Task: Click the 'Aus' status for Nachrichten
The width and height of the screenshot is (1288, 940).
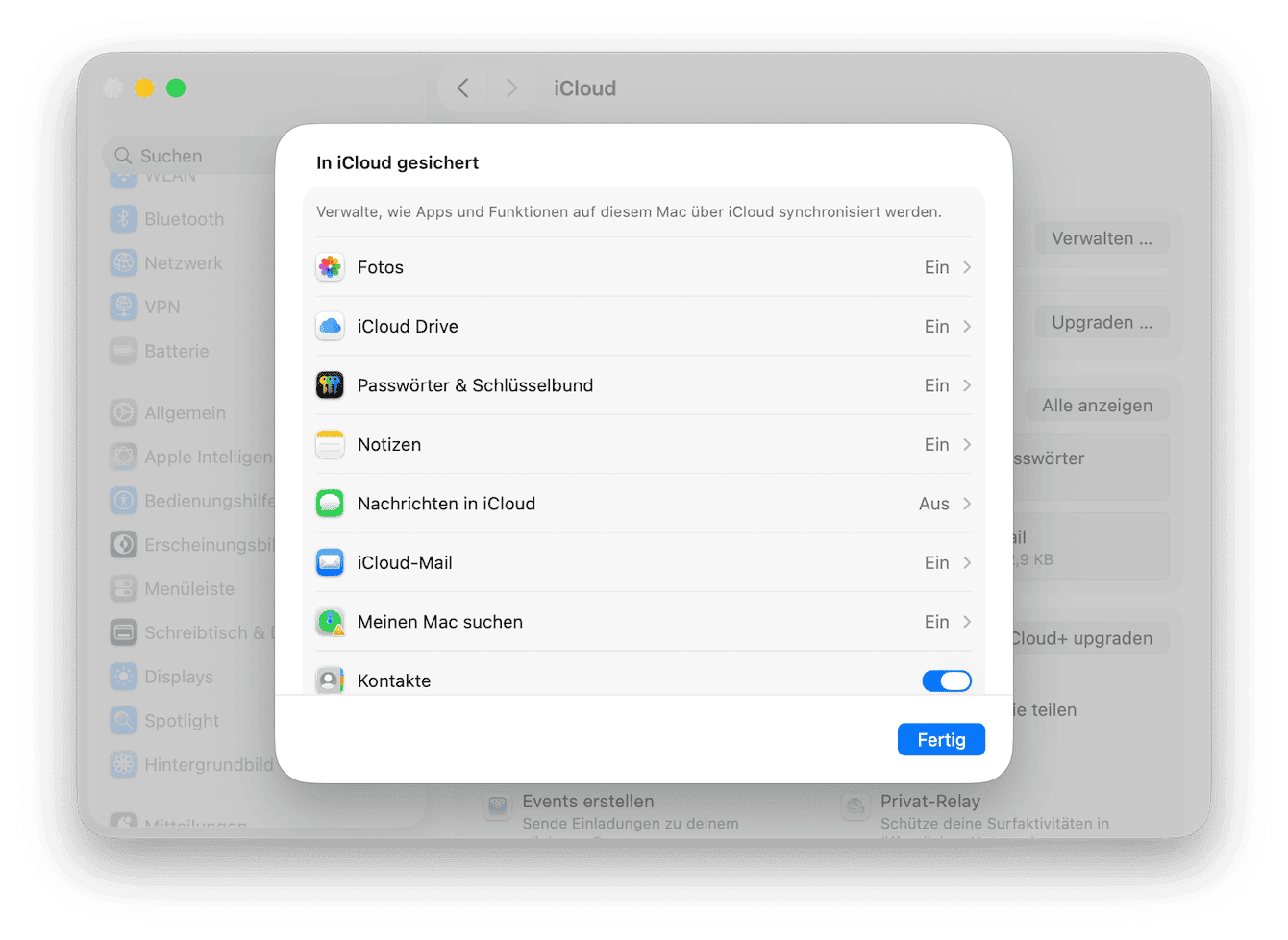Action: (934, 504)
